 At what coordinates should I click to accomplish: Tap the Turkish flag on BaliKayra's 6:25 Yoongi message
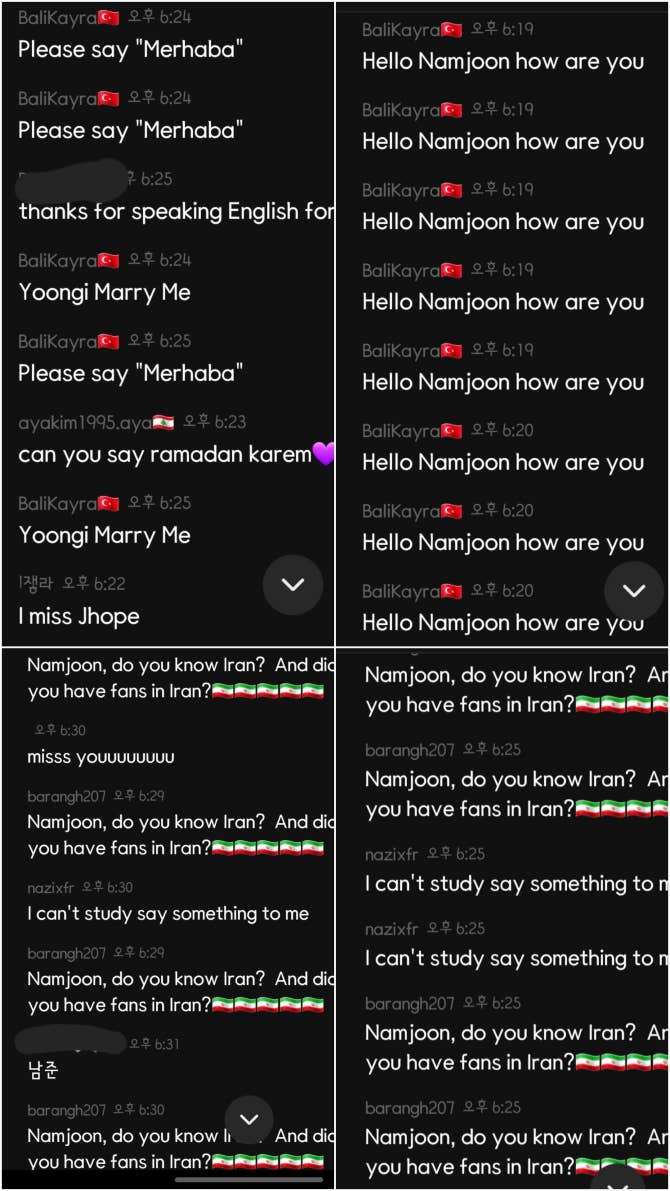click(109, 503)
